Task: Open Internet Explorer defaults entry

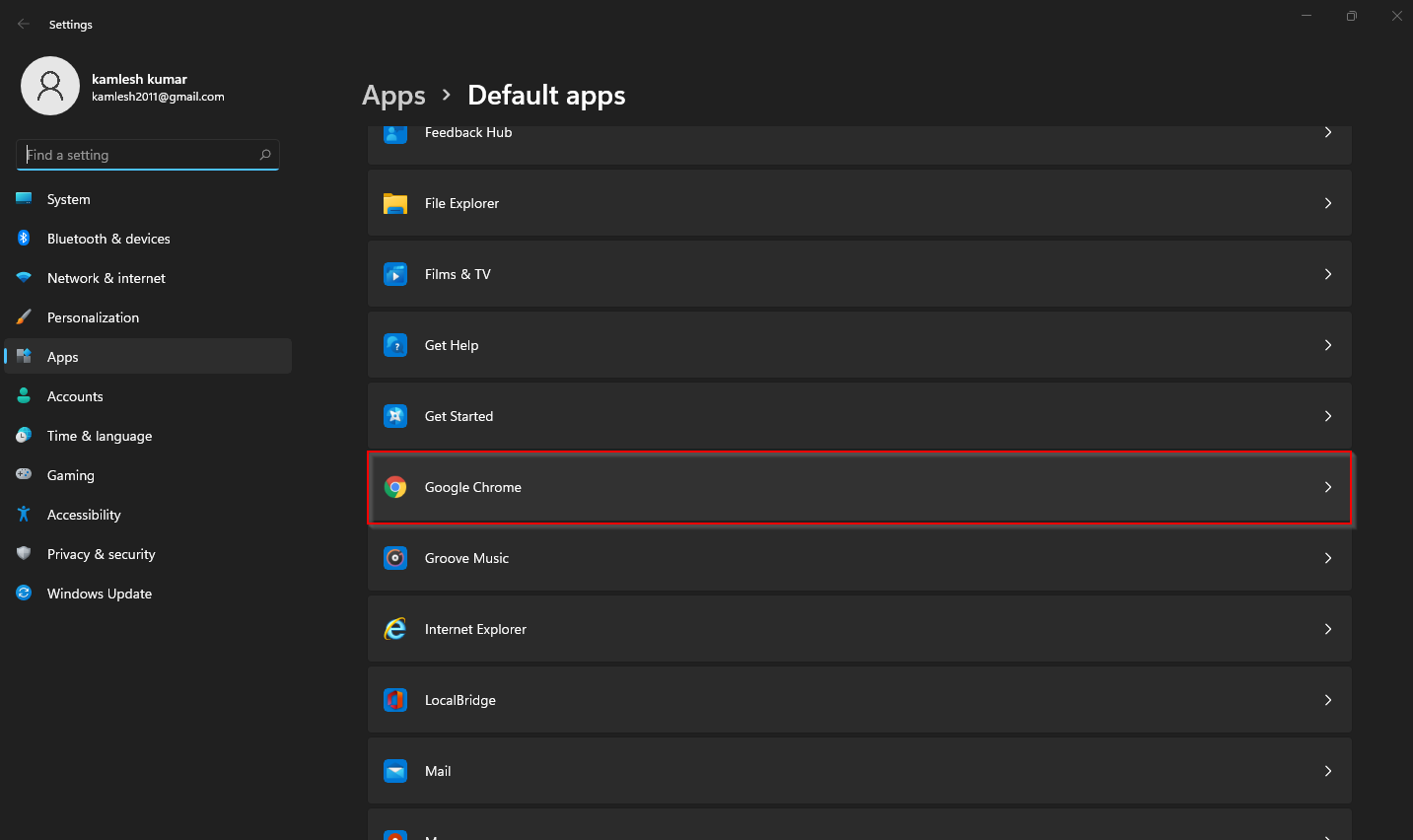Action: point(859,629)
